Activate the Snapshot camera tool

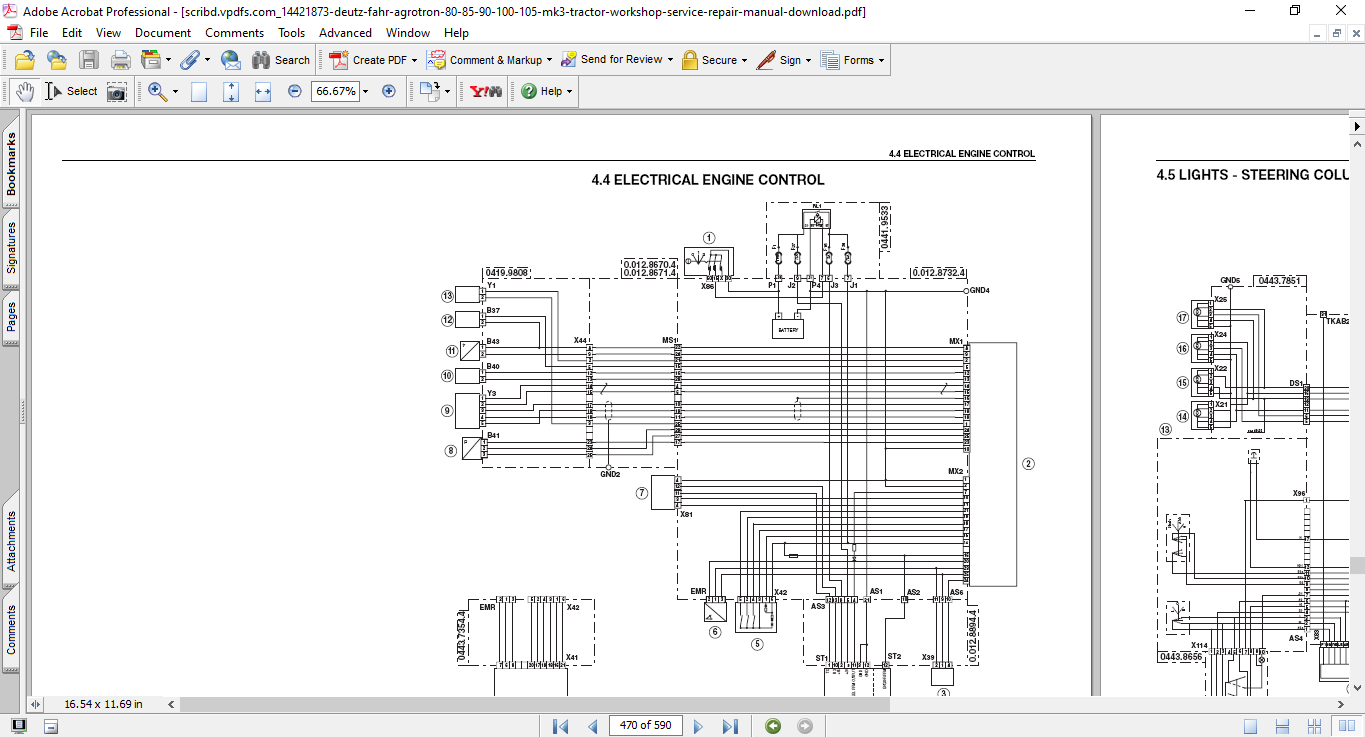pos(117,91)
